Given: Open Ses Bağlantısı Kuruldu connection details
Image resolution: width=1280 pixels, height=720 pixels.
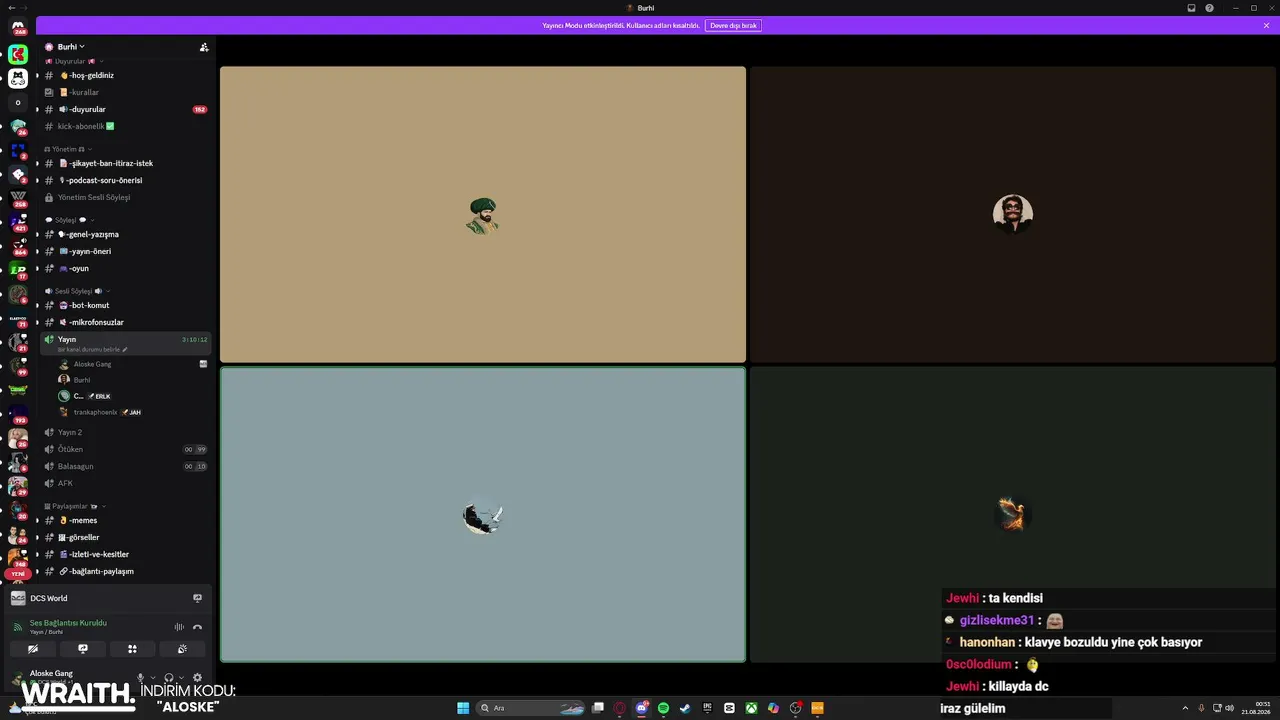Looking at the screenshot, I should pyautogui.click(x=68, y=623).
